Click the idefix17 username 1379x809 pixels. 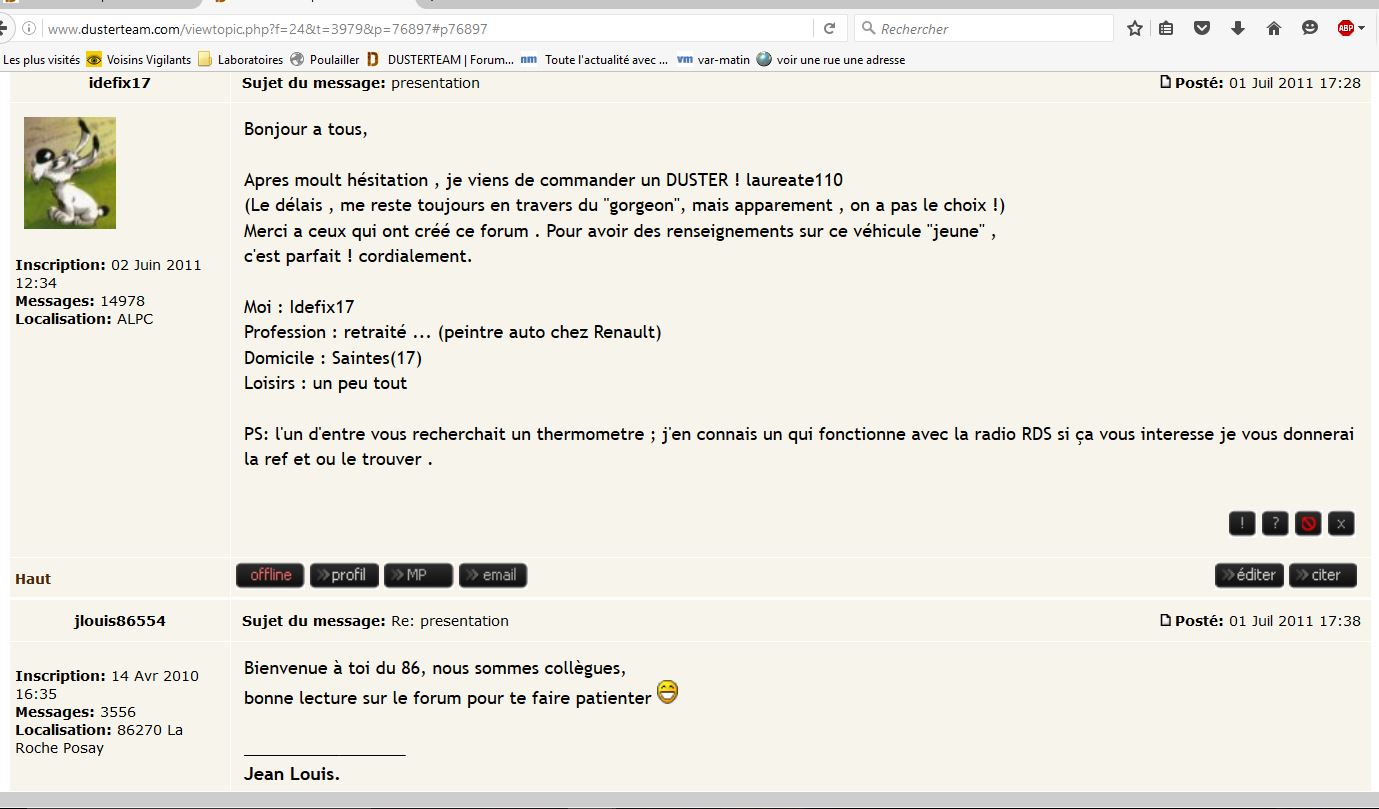[120, 83]
